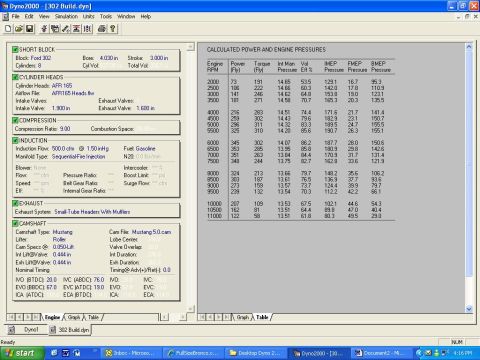Change the Block value Ford 302
Image resolution: width=480 pixels, height=360 pixels.
(41, 58)
